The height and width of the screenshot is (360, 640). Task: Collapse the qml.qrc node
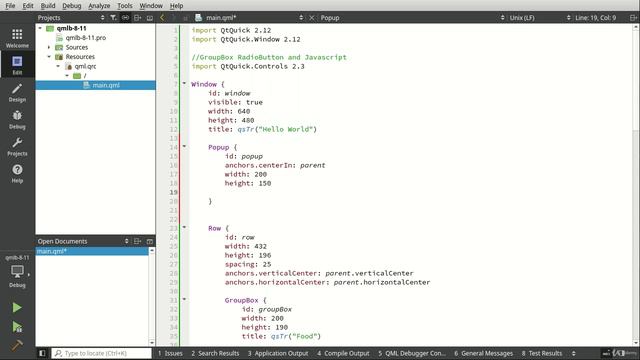point(58,66)
